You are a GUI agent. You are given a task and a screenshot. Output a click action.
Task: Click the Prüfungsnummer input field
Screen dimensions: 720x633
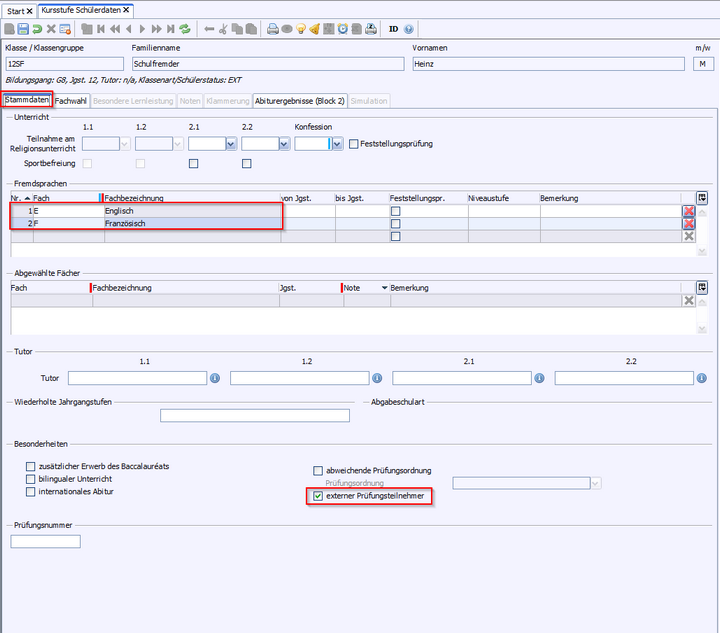[45, 541]
